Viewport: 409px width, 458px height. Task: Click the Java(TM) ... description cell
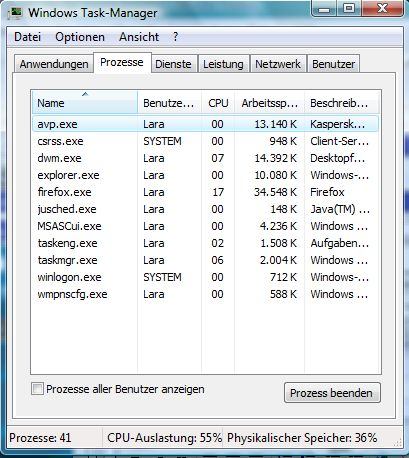tap(340, 209)
